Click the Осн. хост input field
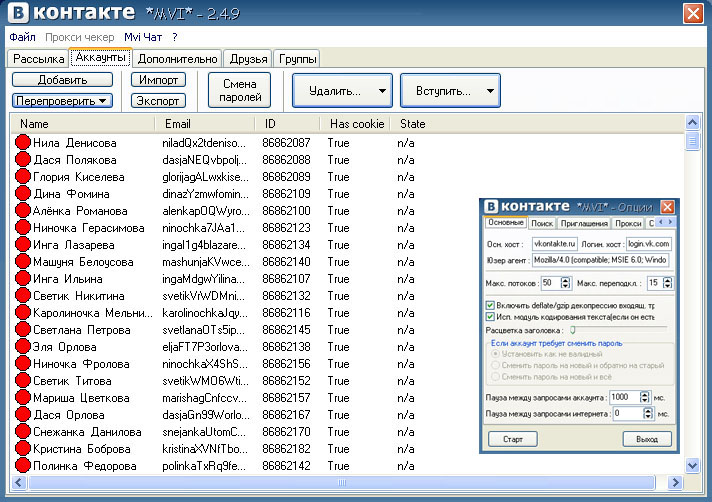This screenshot has height=502, width=712. click(554, 244)
